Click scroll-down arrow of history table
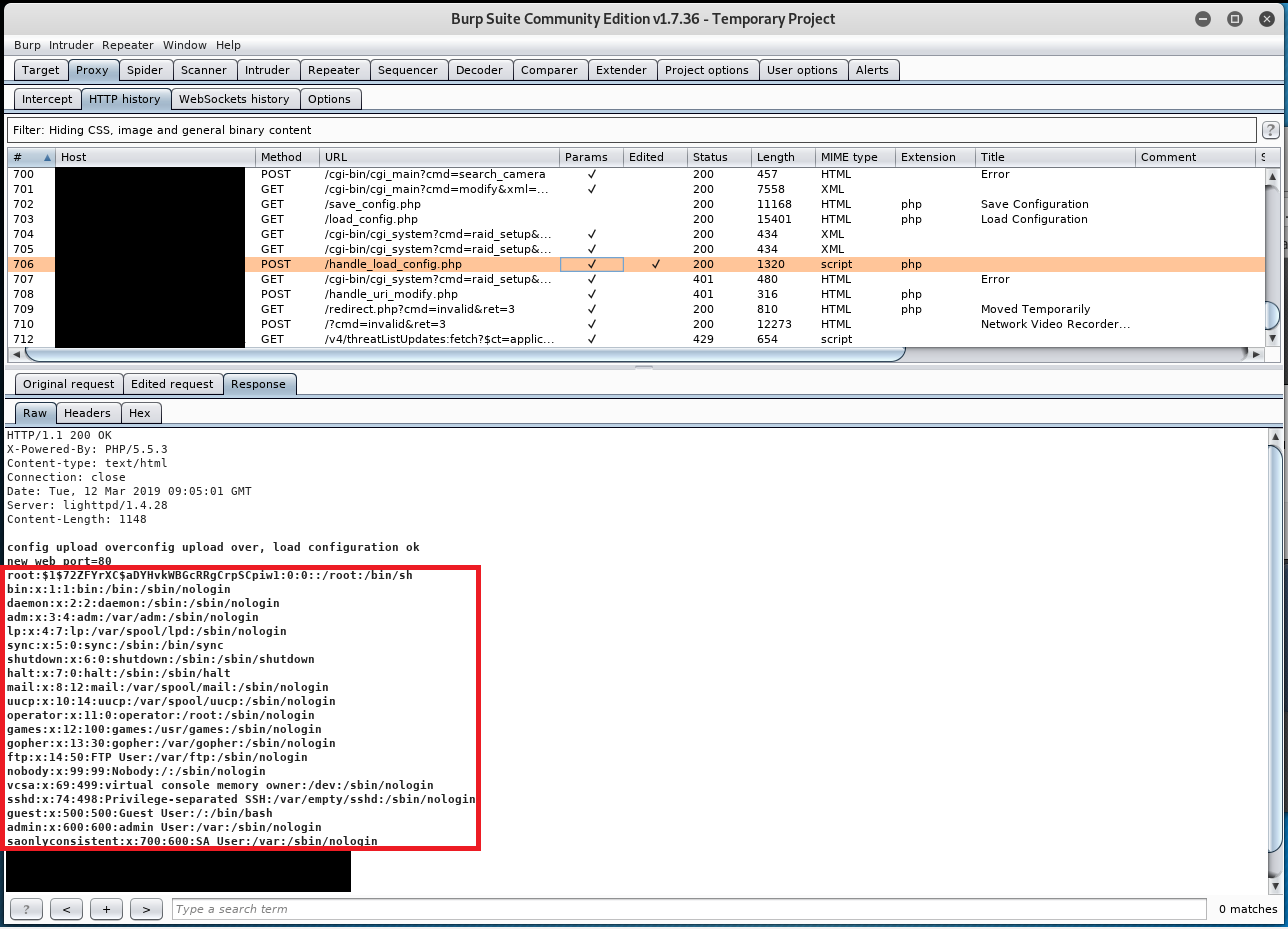This screenshot has width=1288, height=929. 1272,339
